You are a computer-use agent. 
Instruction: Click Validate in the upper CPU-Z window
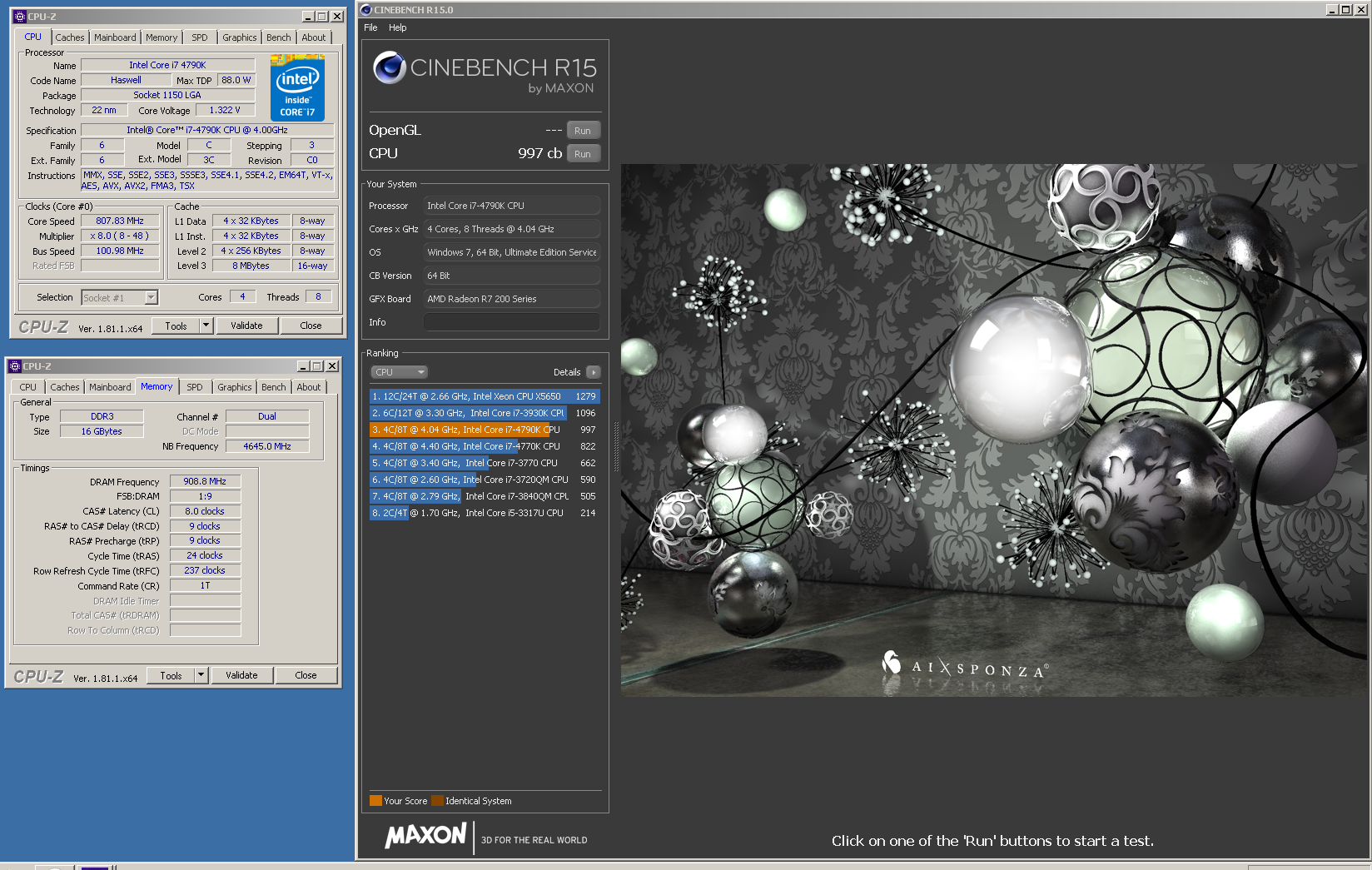pyautogui.click(x=246, y=326)
